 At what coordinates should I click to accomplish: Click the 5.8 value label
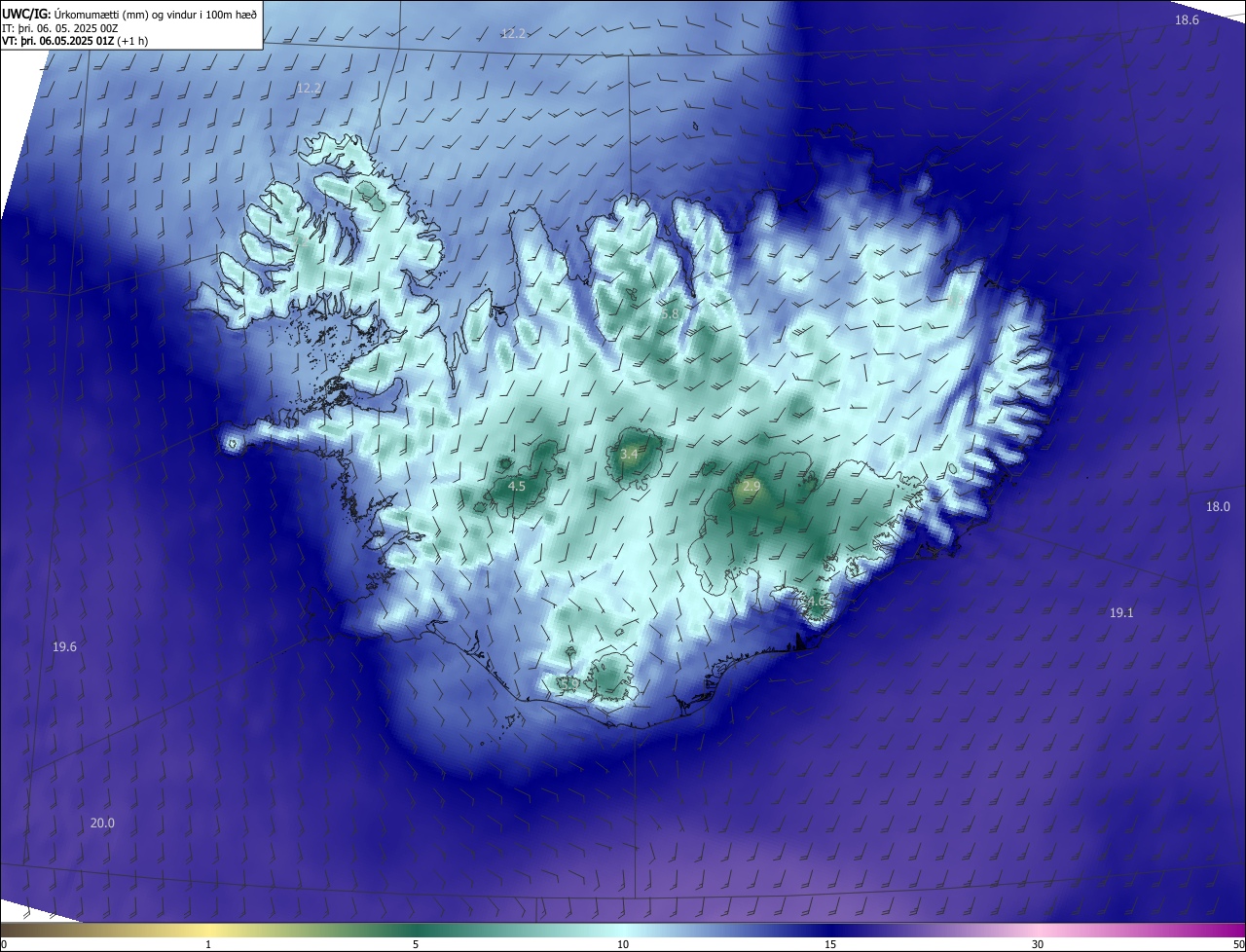click(x=669, y=313)
